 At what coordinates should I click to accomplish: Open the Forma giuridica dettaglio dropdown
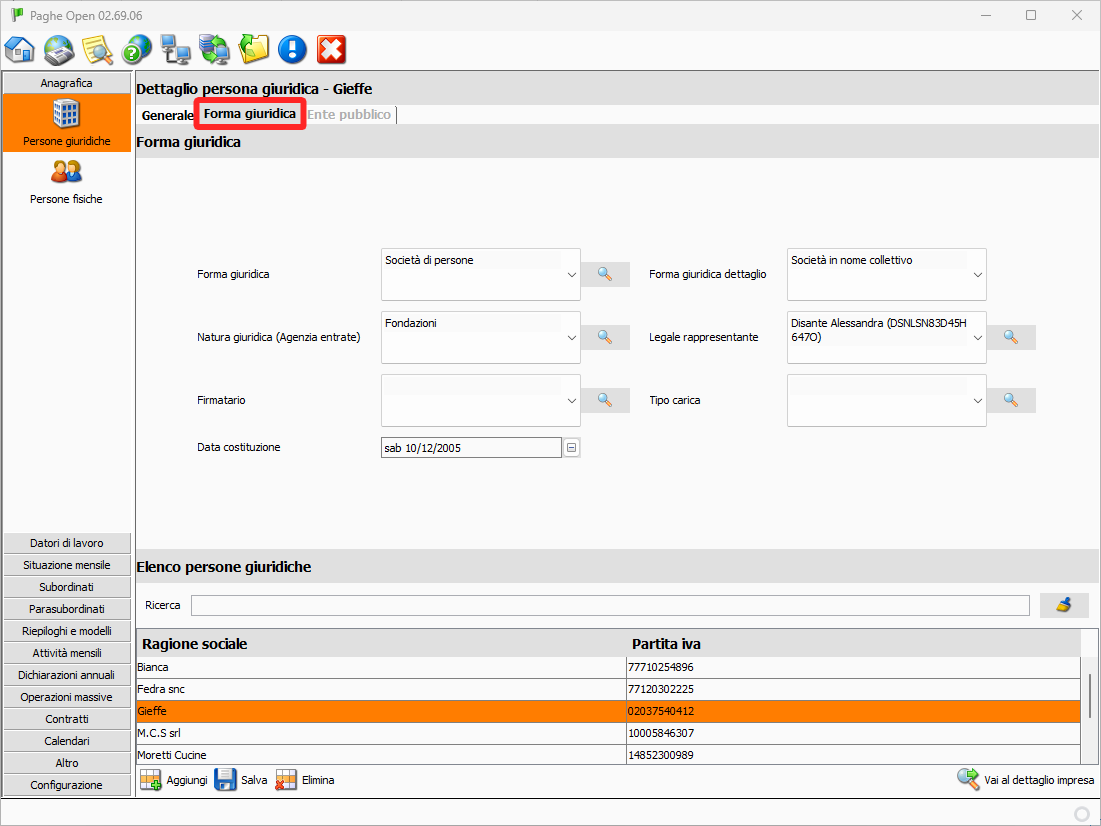click(977, 274)
